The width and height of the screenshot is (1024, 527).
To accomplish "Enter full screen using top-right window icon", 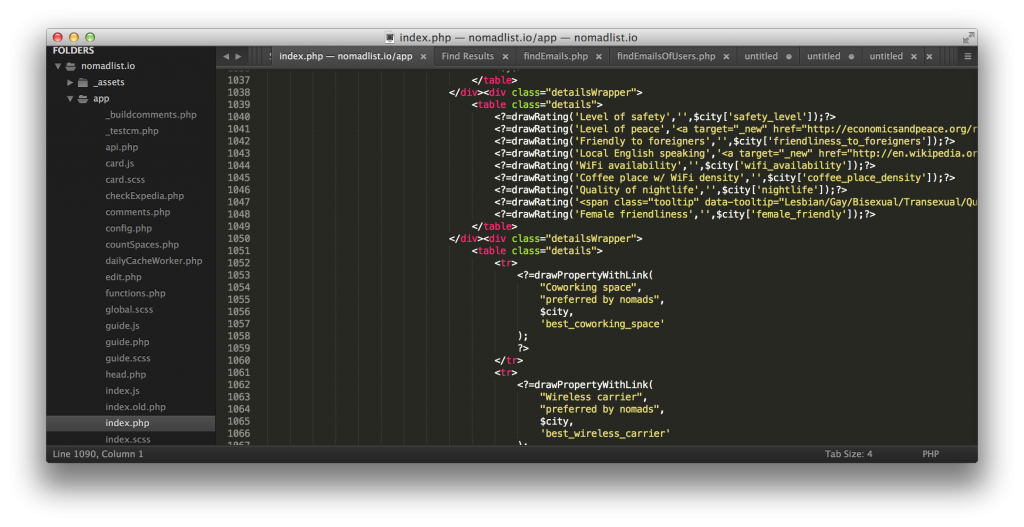I will coord(967,37).
